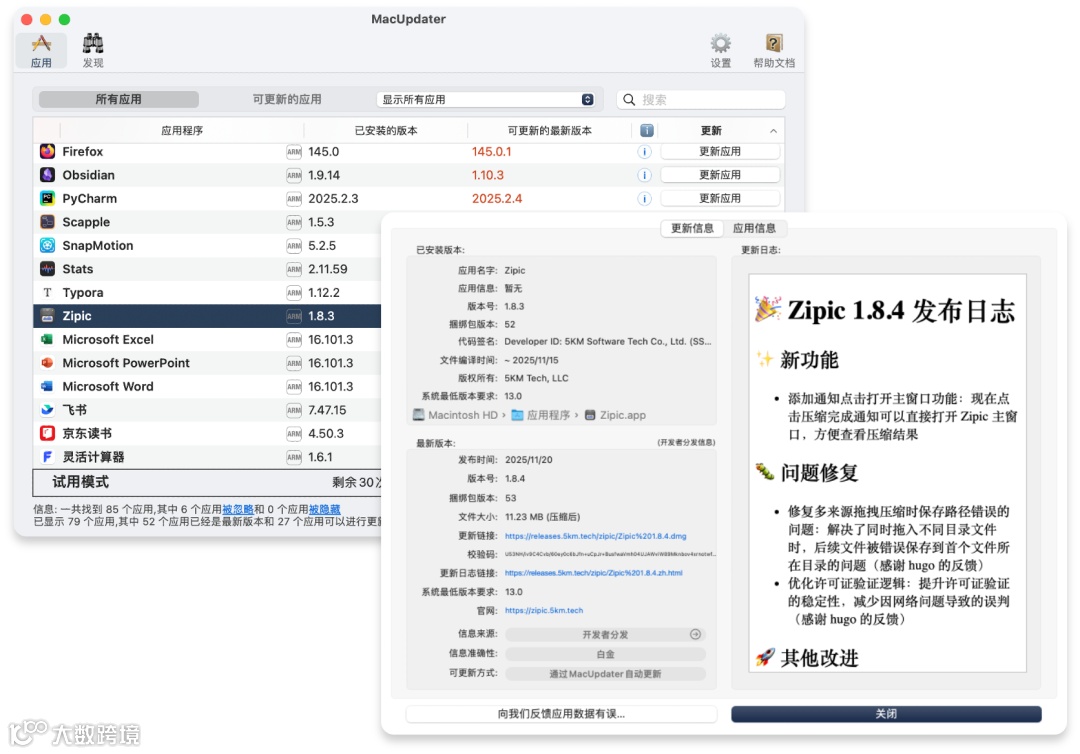Click 关闭 button to dismiss sheet
1080x754 pixels.
tap(886, 714)
